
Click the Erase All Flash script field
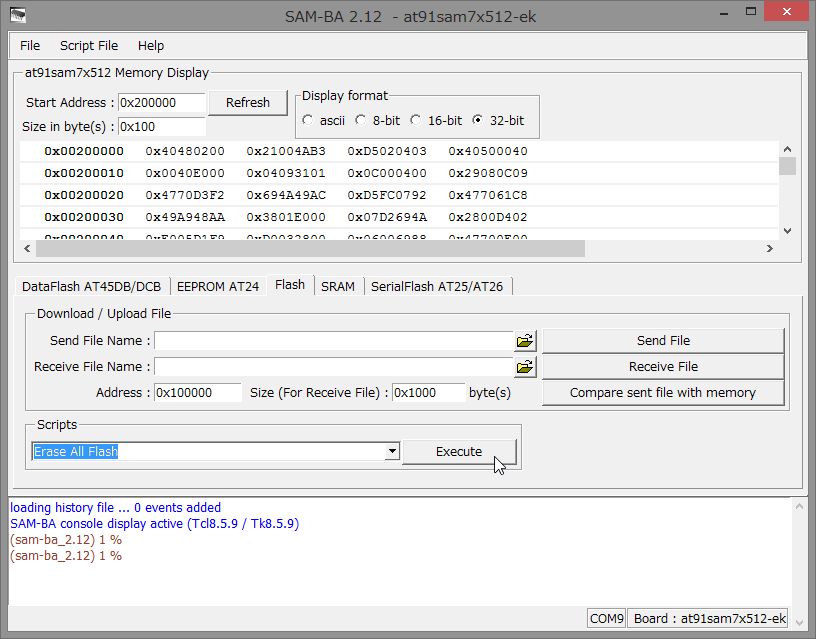[209, 451]
